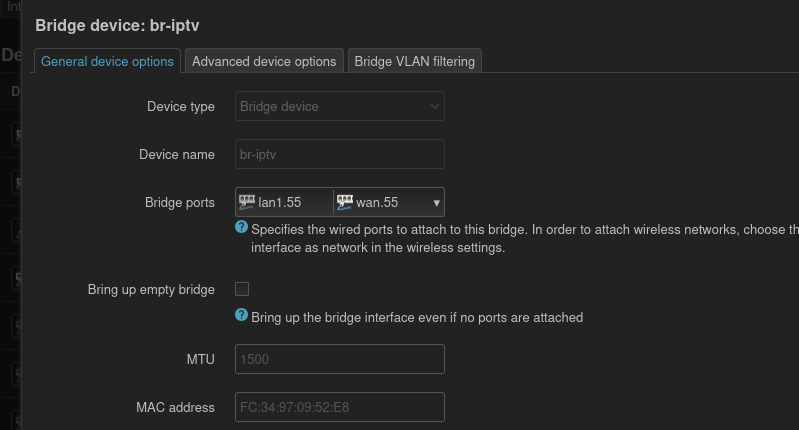799x430 pixels.
Task: Click the MAC address input field
Action: click(x=339, y=407)
